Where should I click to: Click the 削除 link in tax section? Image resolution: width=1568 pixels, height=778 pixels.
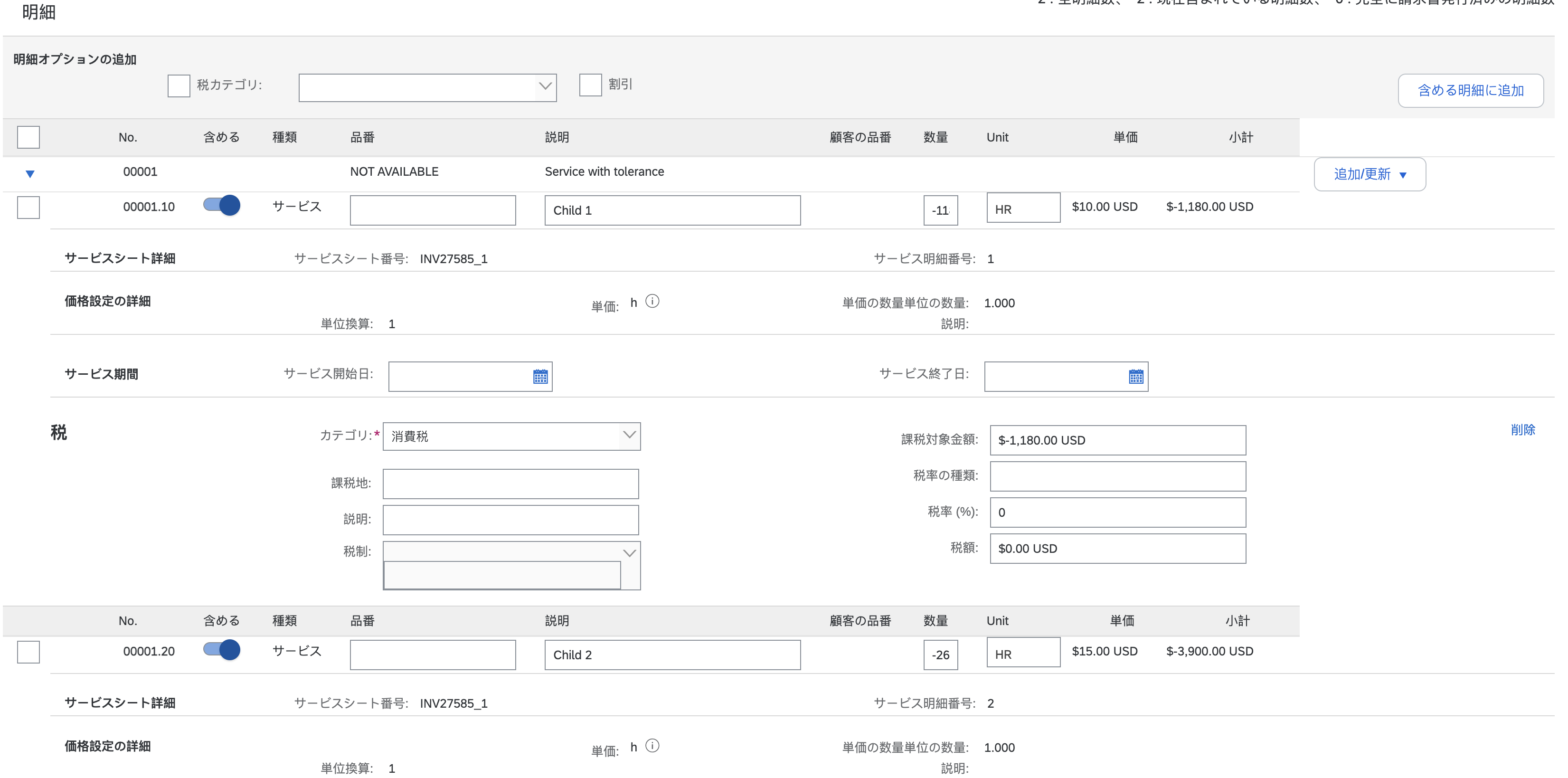pos(1522,430)
